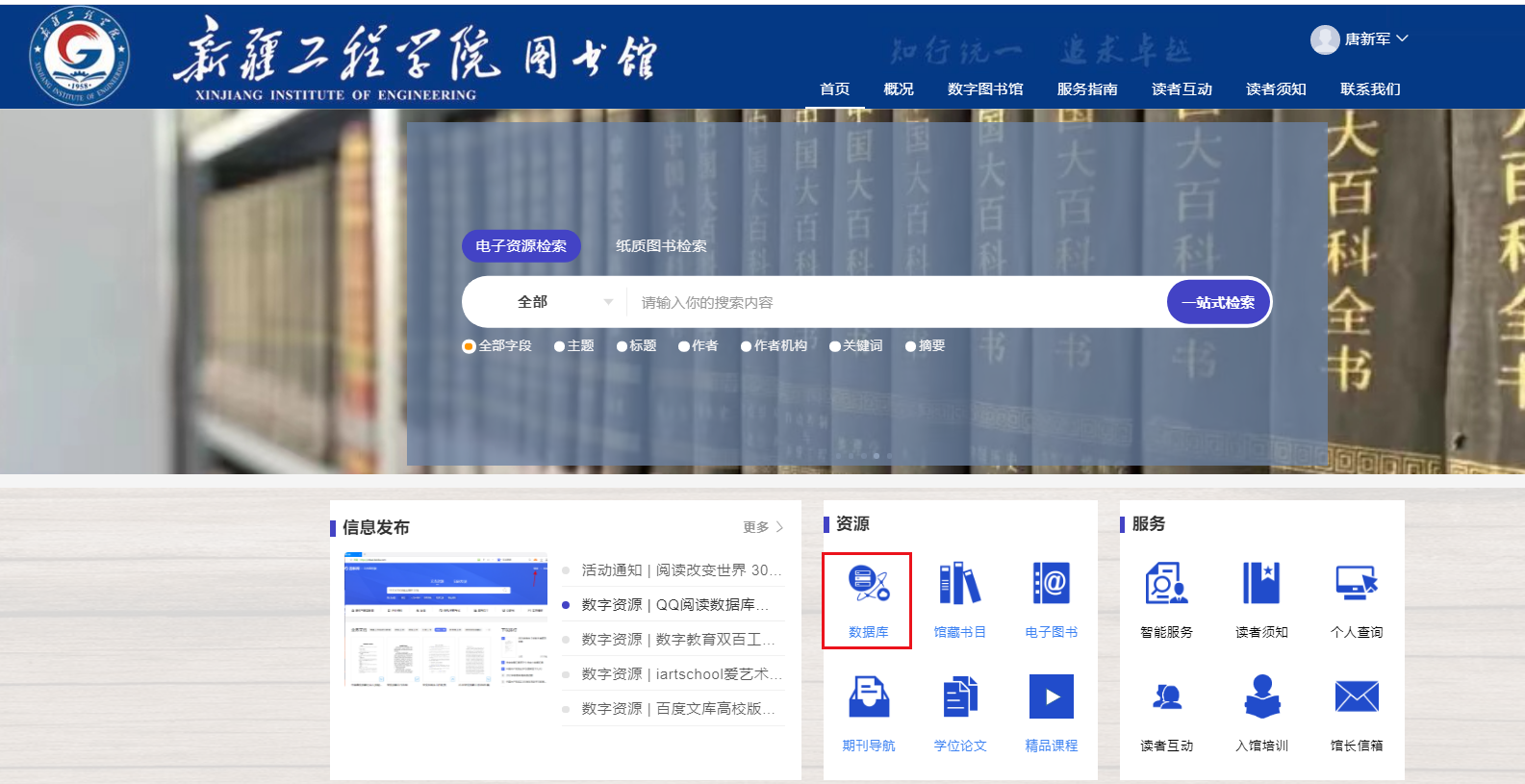1525x784 pixels.
Task: Select the 标题 radio button
Action: click(623, 346)
